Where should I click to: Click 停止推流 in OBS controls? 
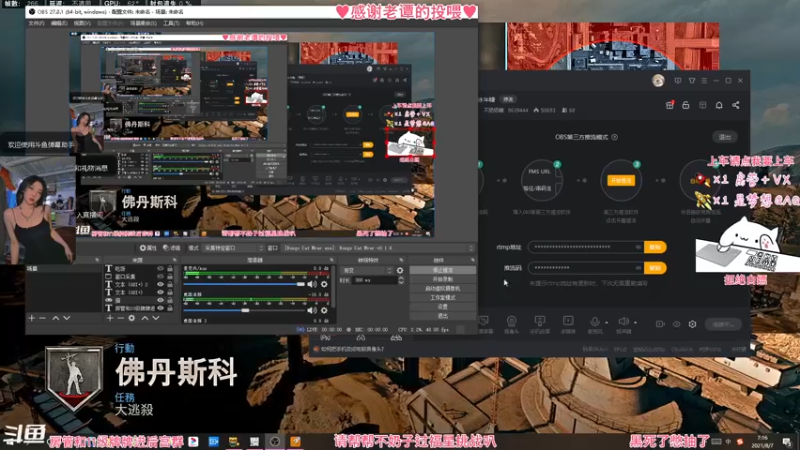pos(442,270)
